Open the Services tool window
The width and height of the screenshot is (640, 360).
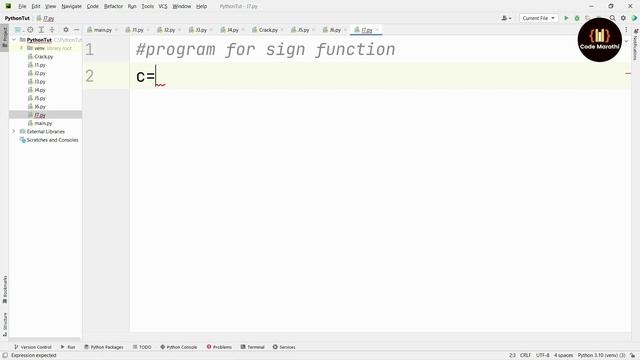tap(284, 347)
